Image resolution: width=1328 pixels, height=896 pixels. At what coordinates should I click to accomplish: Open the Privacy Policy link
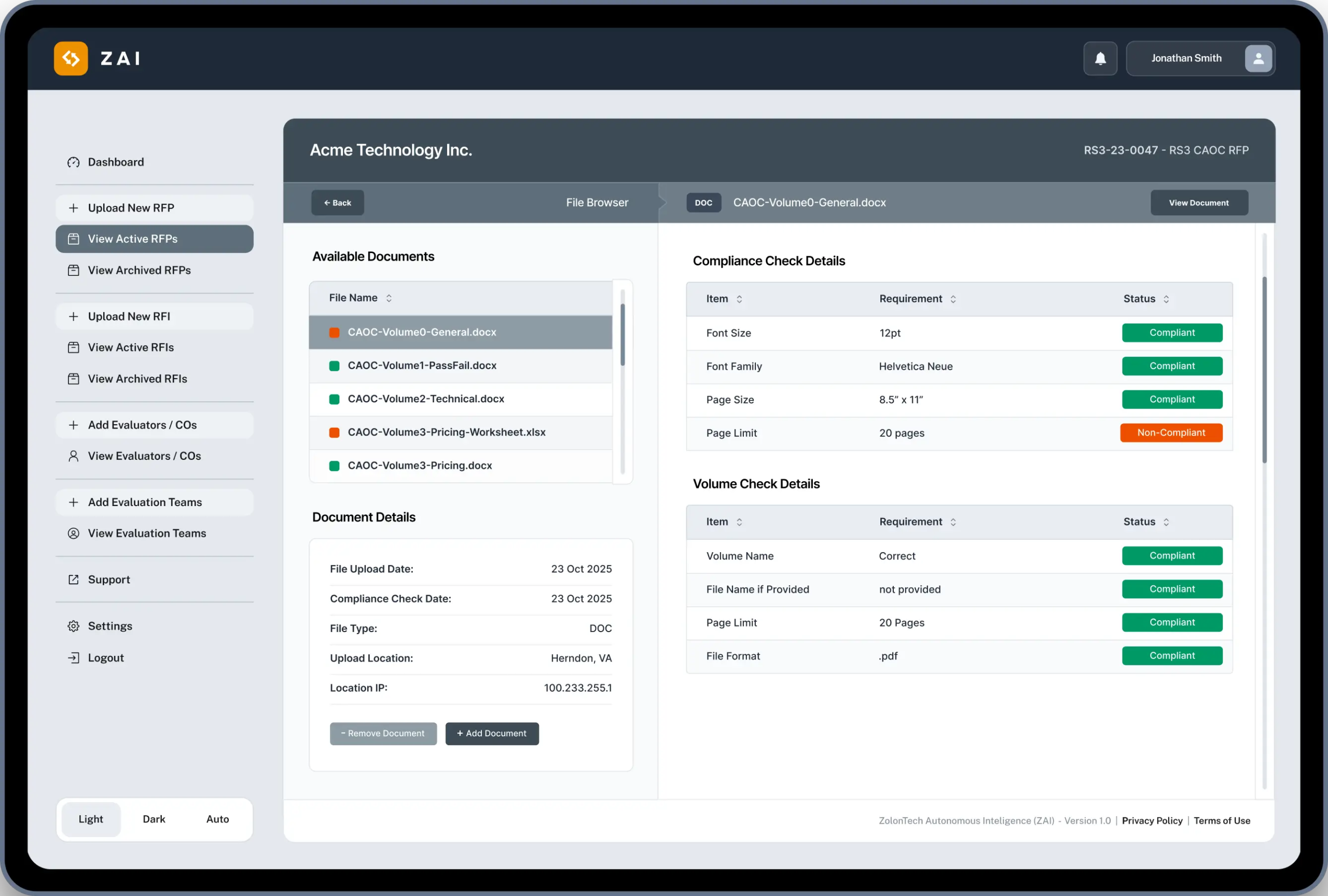click(x=1152, y=821)
